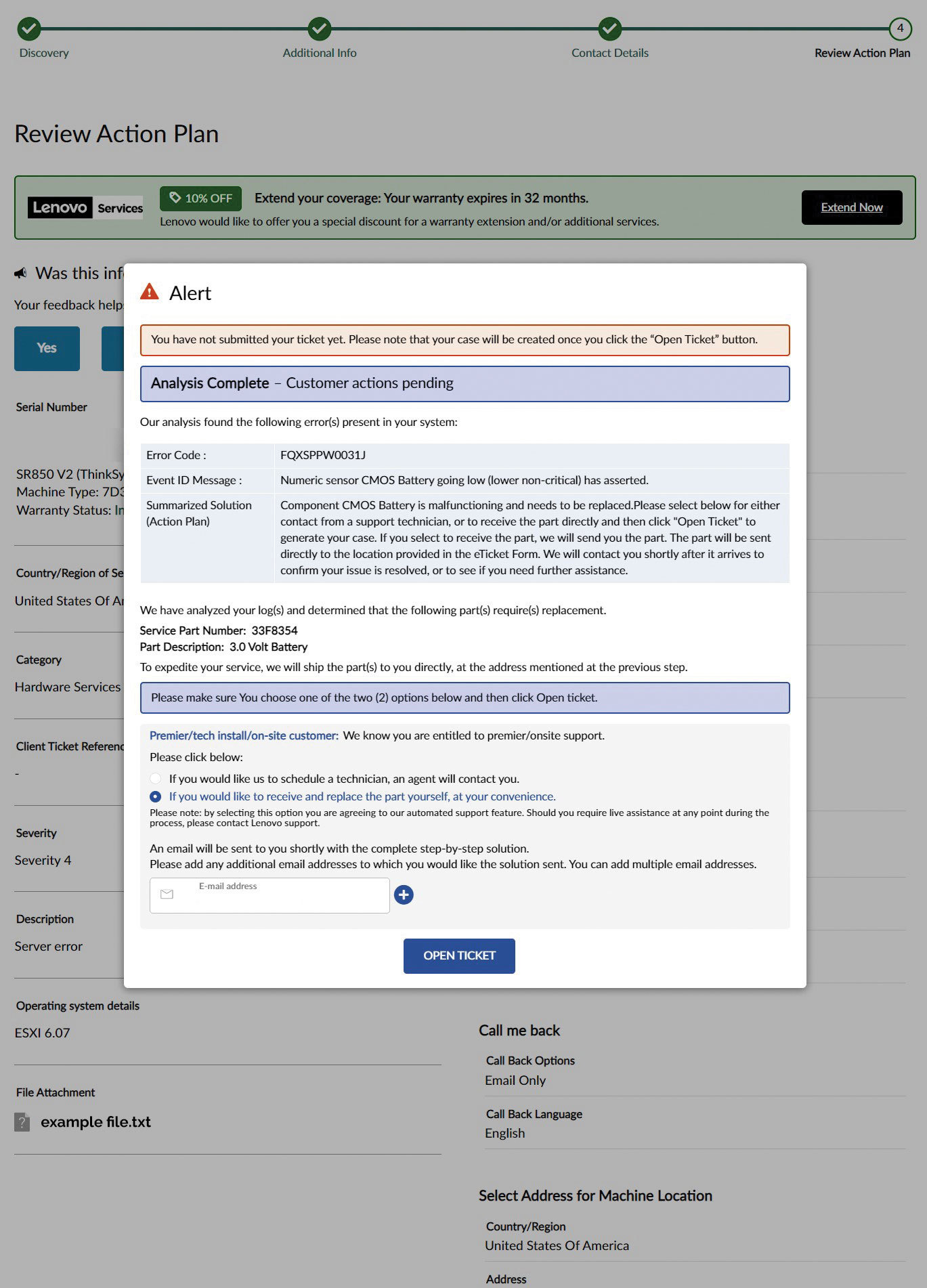The width and height of the screenshot is (927, 1288).
Task: Click error code FQXSPPW0031J value
Action: [x=323, y=455]
